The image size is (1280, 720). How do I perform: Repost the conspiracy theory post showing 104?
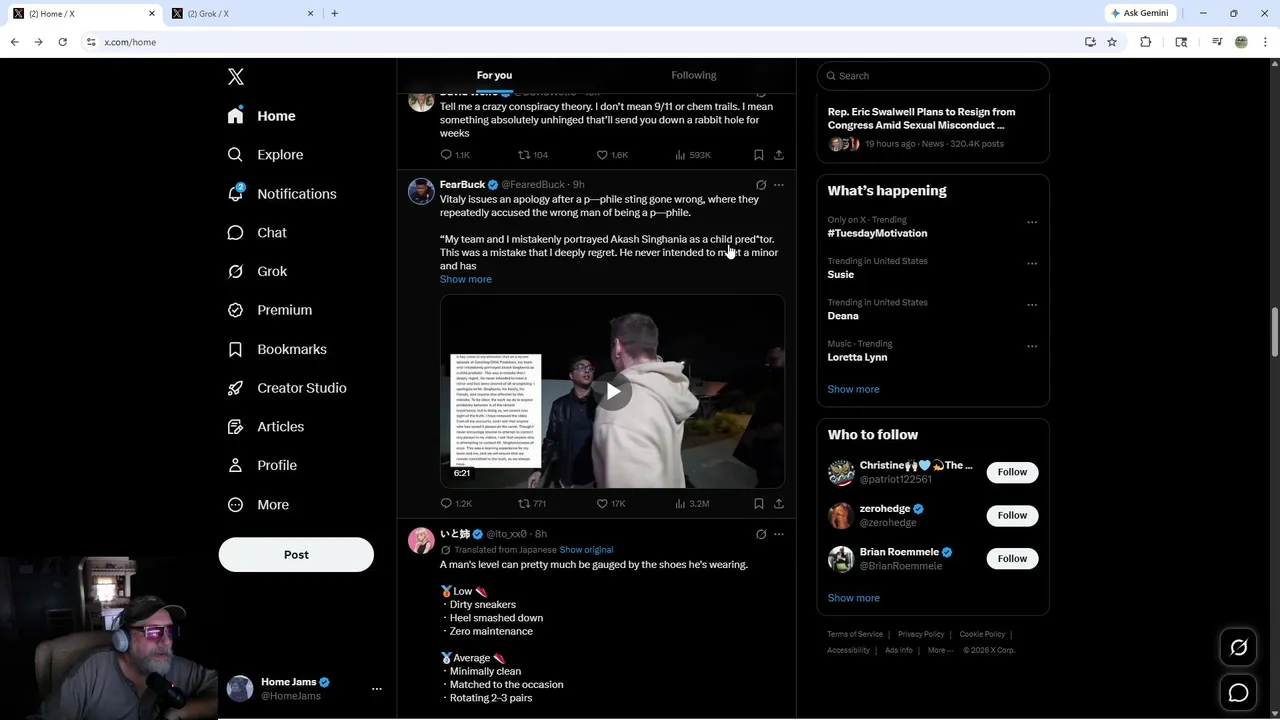pos(533,155)
